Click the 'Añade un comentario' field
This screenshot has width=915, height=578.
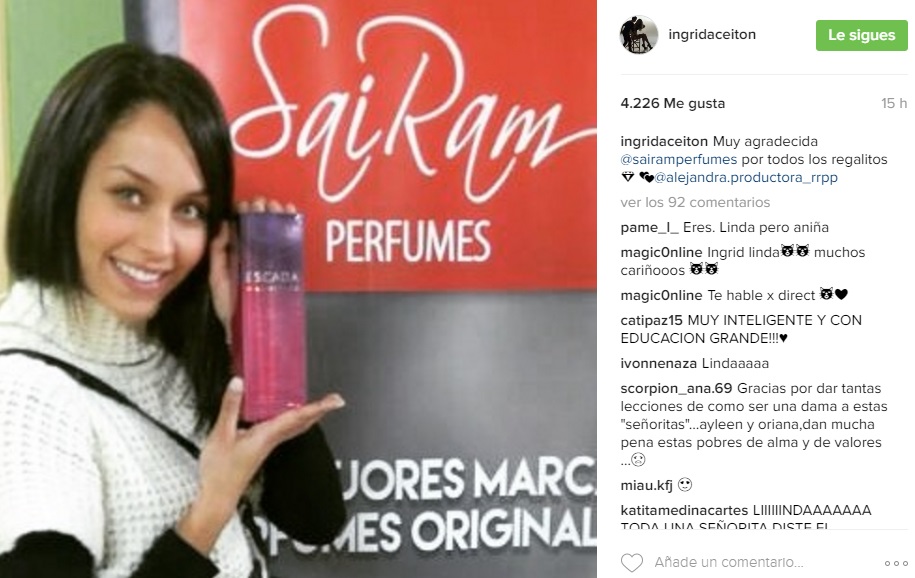point(729,562)
